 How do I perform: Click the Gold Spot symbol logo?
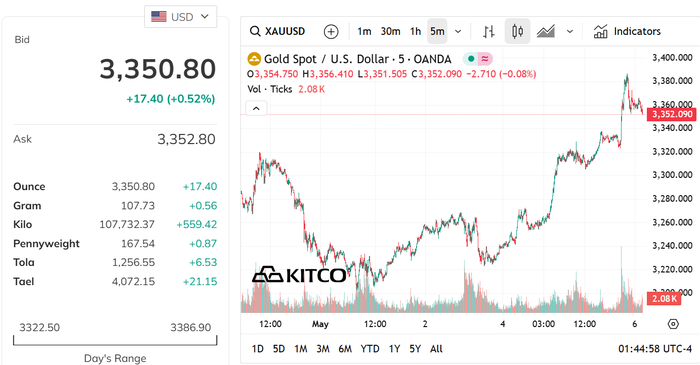click(x=254, y=59)
